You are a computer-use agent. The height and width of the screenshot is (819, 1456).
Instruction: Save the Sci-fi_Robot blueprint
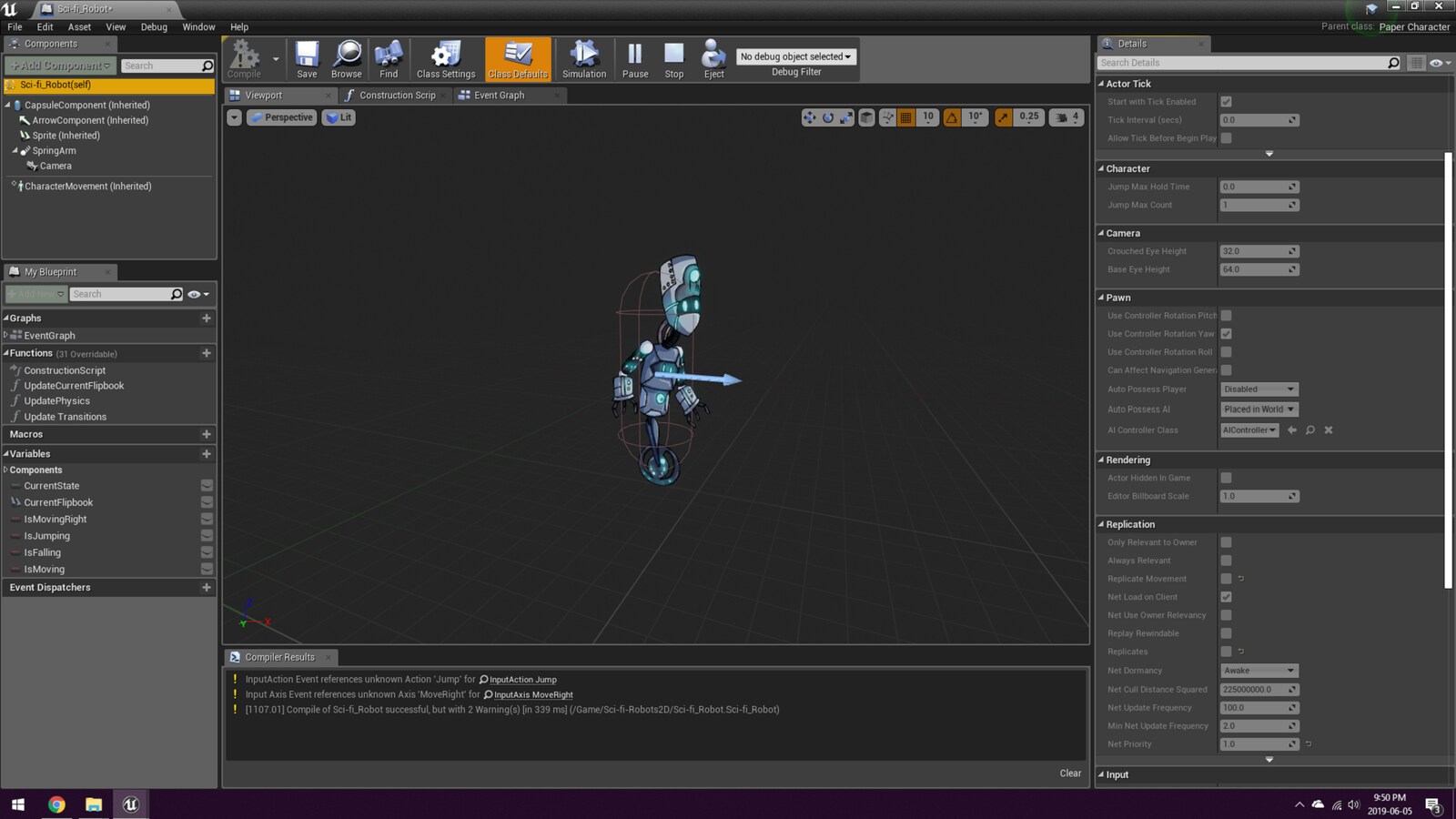(x=307, y=57)
